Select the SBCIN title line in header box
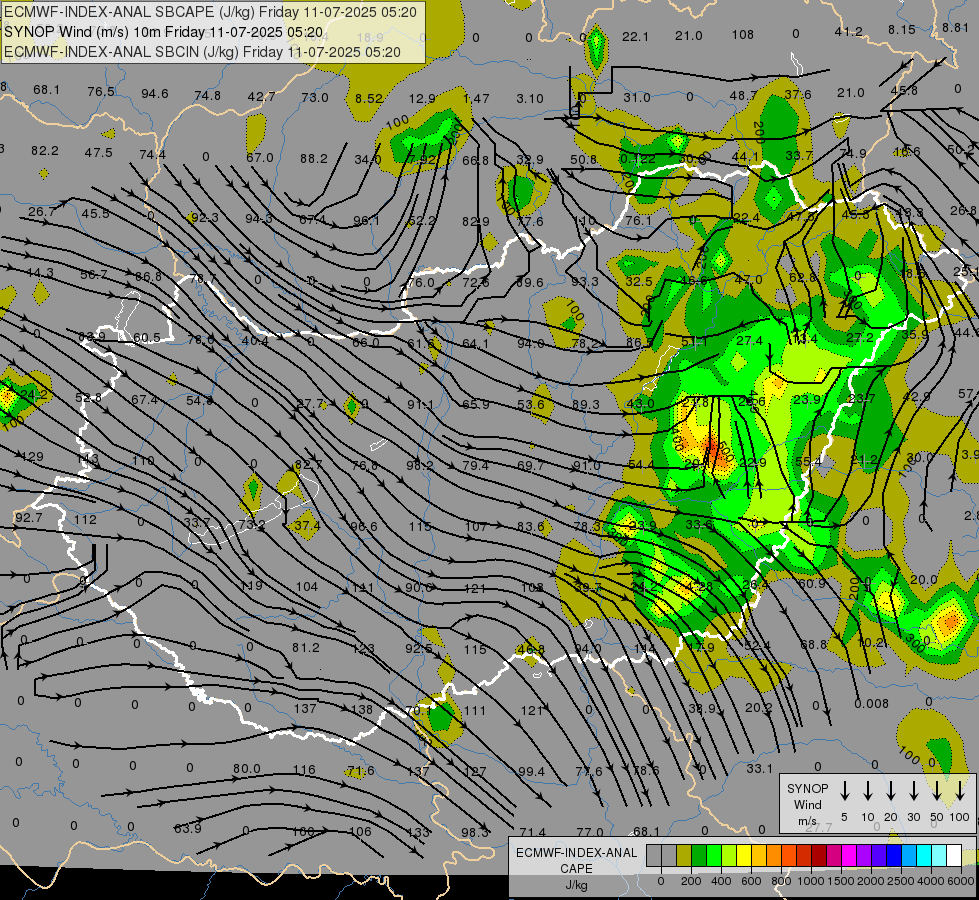979x900 pixels. [x=202, y=52]
